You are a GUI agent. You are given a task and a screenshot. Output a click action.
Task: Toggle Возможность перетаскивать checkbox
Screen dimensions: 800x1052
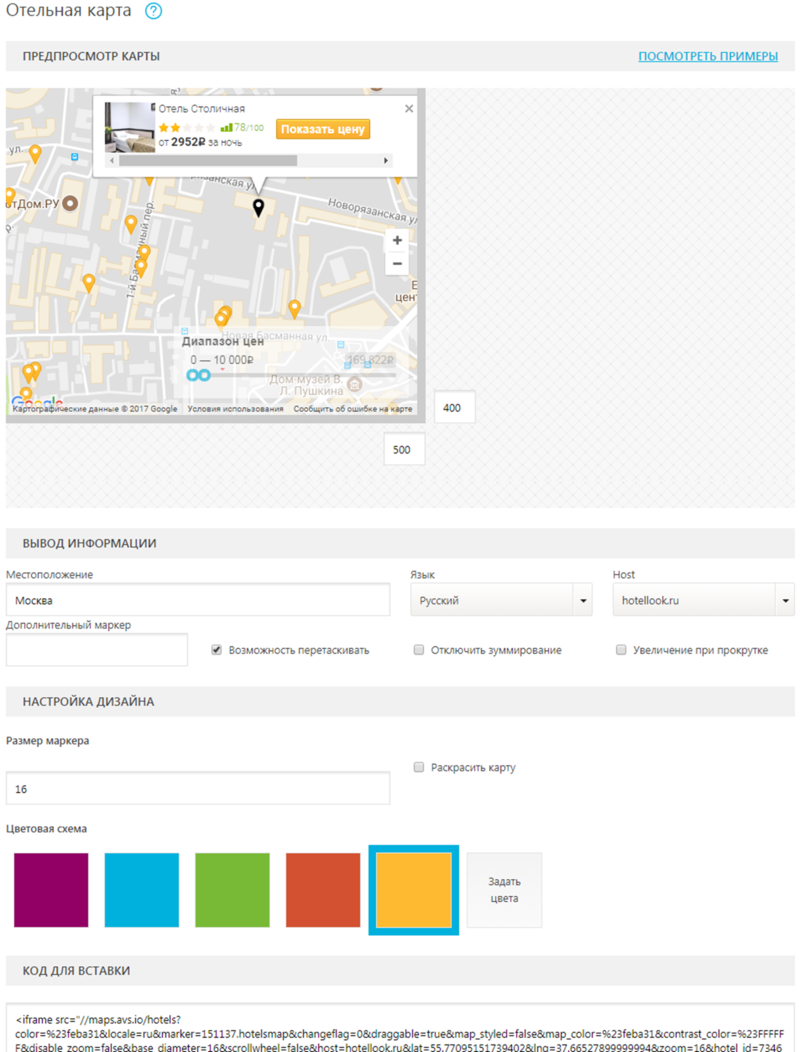[216, 650]
